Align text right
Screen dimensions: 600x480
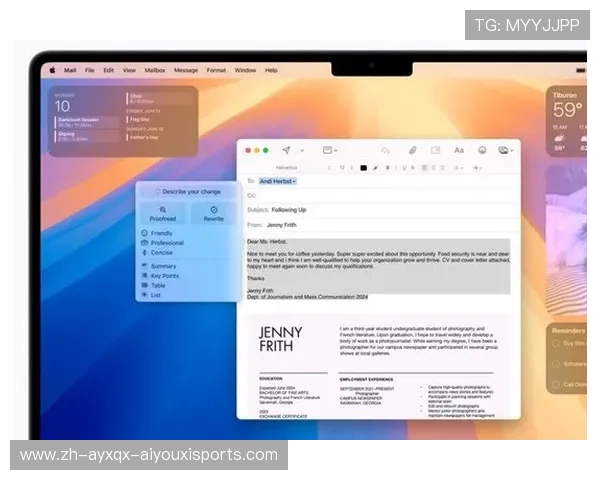click(442, 168)
